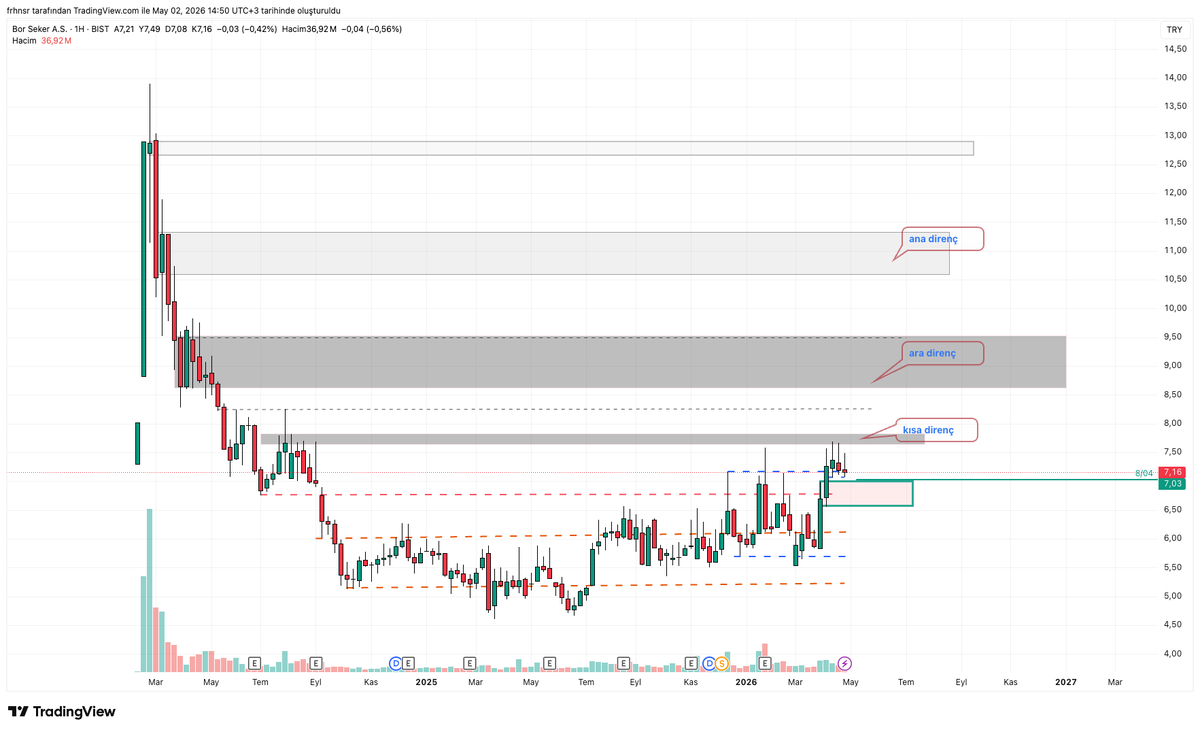1200x732 pixels.
Task: Click the TradingView logo
Action: 62,711
